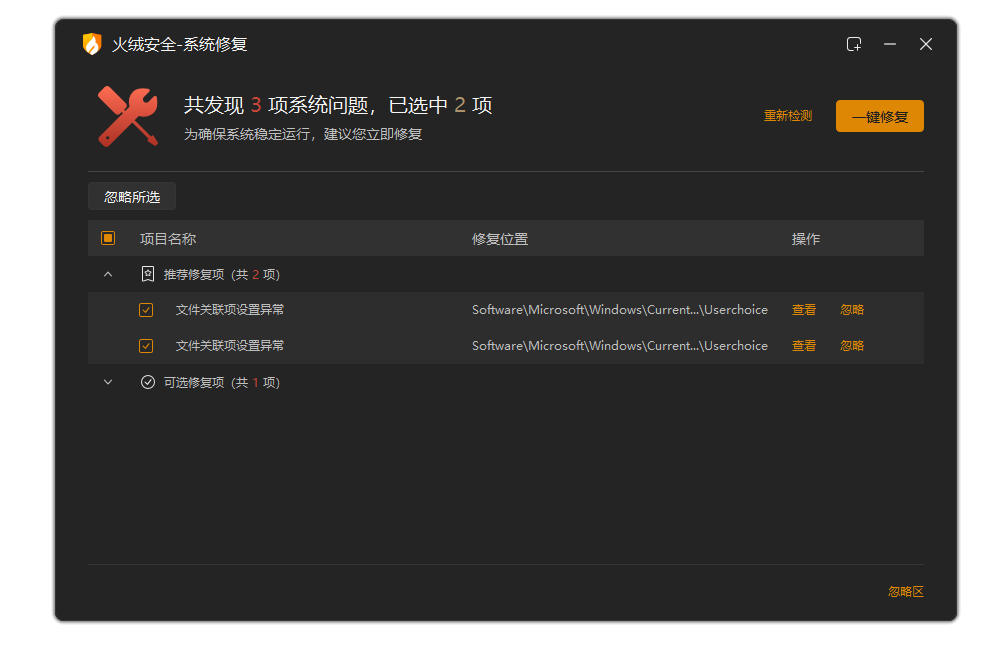
Task: Click the red wrench and screwdriver icon
Action: point(128,117)
